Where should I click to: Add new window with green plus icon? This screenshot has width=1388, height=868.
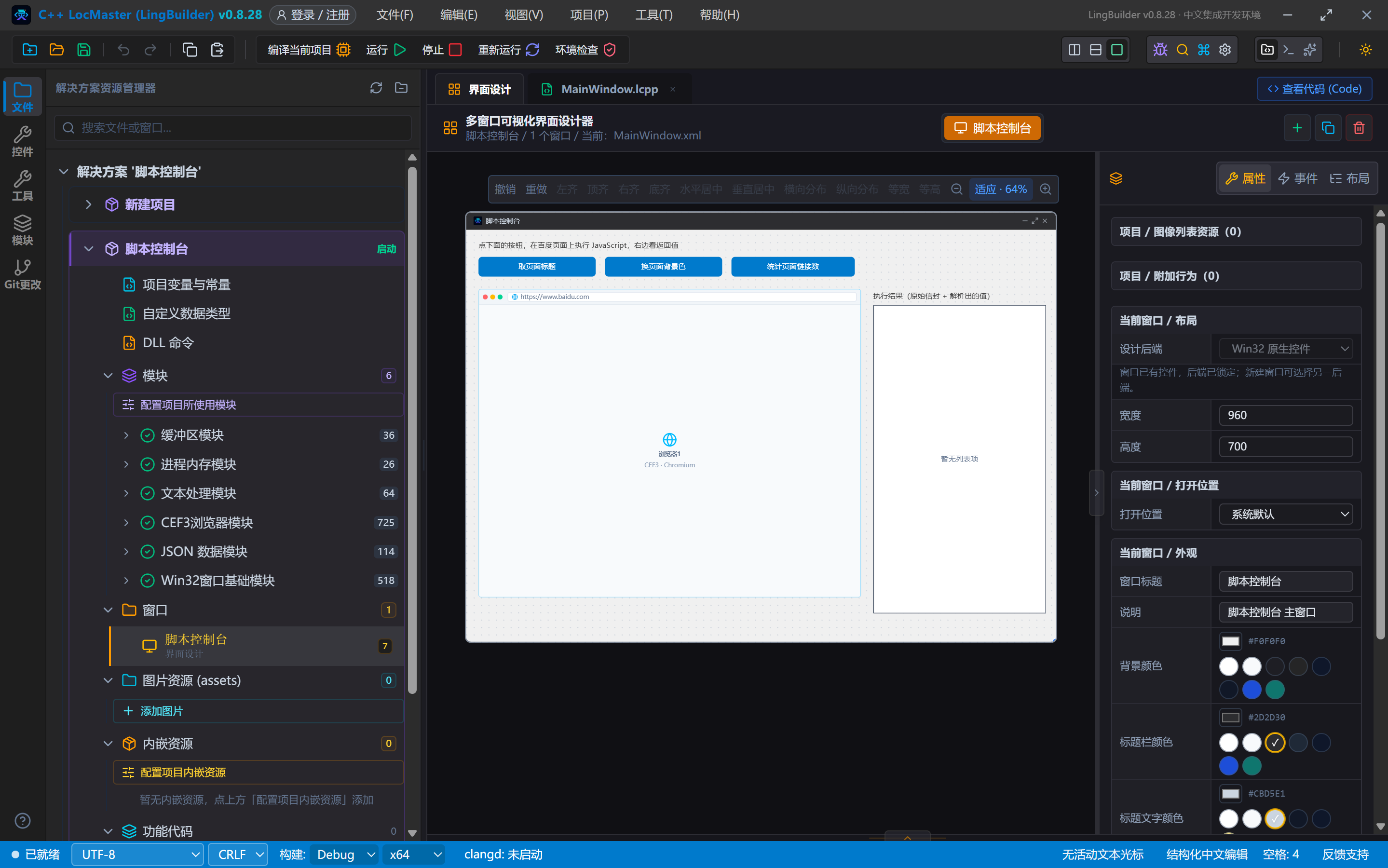pyautogui.click(x=1297, y=128)
